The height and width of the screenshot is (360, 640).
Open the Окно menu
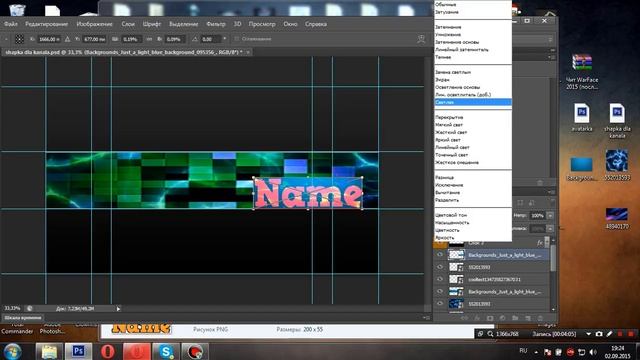290,24
